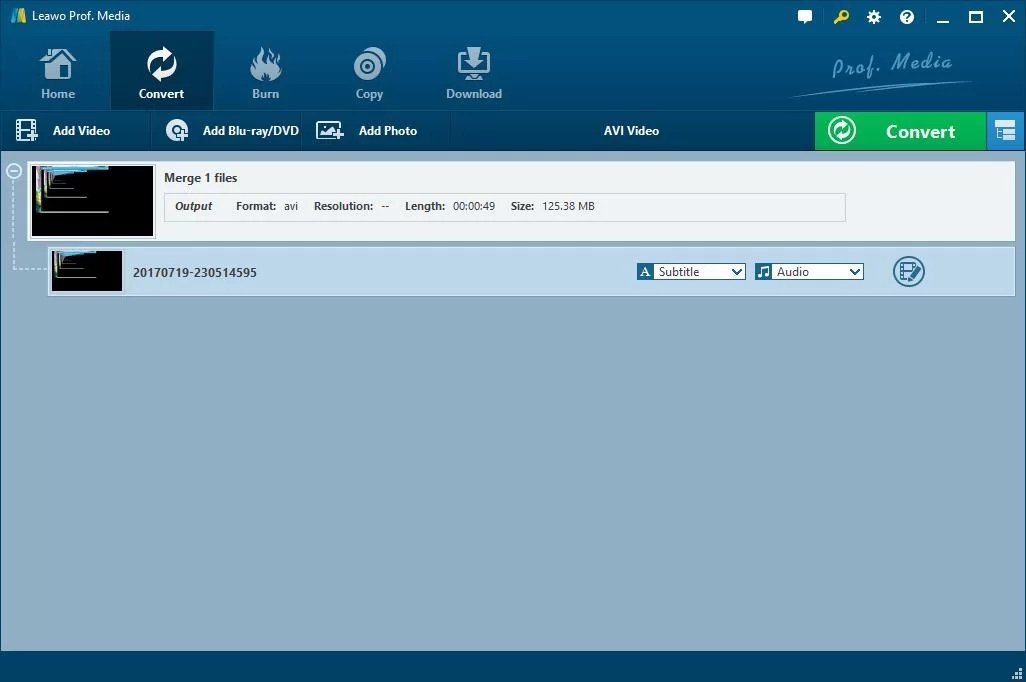
Task: Open the Subtitle dropdown
Action: pos(700,271)
